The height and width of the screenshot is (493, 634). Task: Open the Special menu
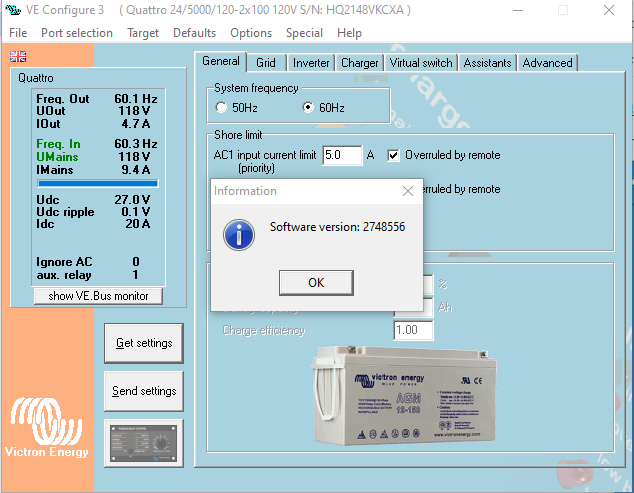tap(304, 33)
